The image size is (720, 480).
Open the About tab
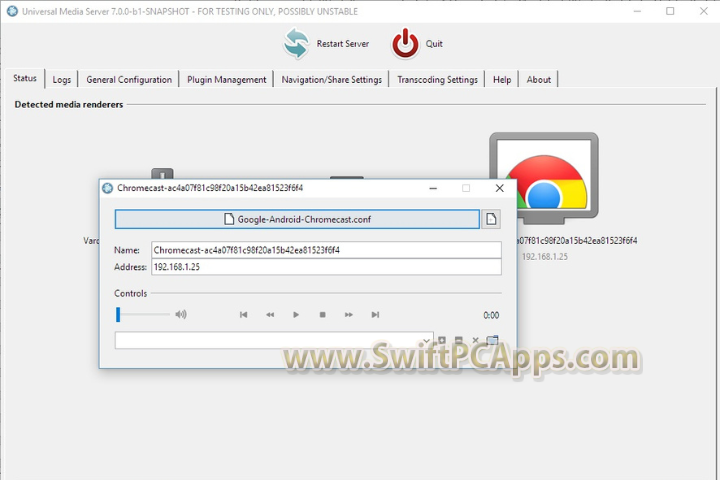tap(539, 79)
